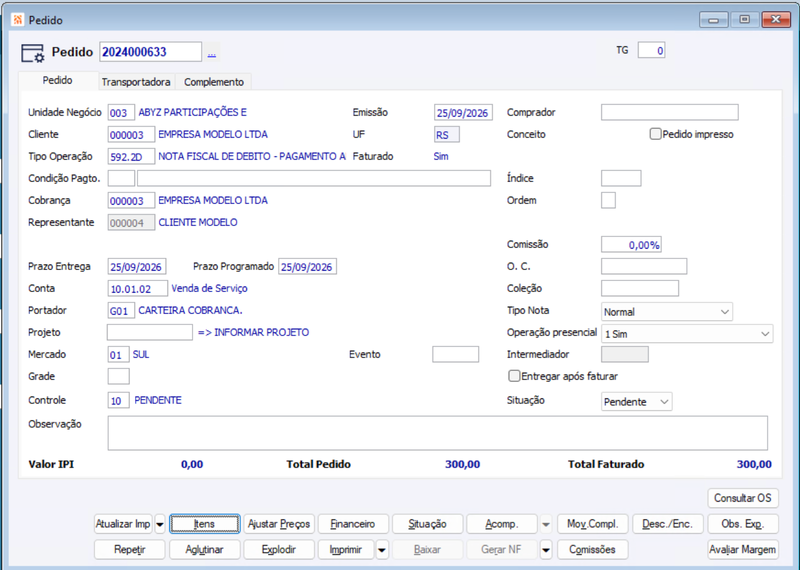Click the Cliente code field
The image size is (800, 570).
[x=131, y=135]
